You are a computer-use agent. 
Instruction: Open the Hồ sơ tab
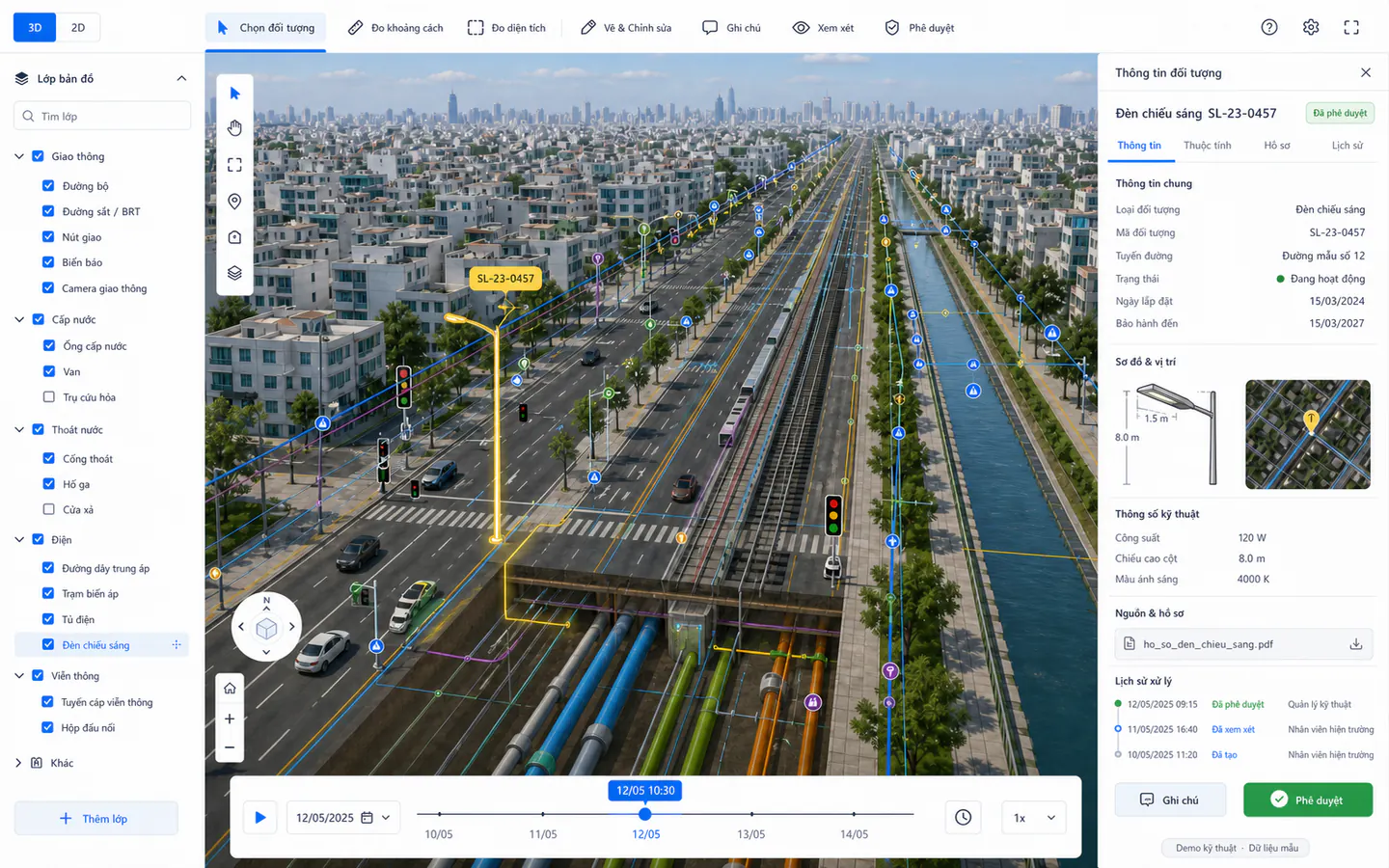tap(1277, 146)
